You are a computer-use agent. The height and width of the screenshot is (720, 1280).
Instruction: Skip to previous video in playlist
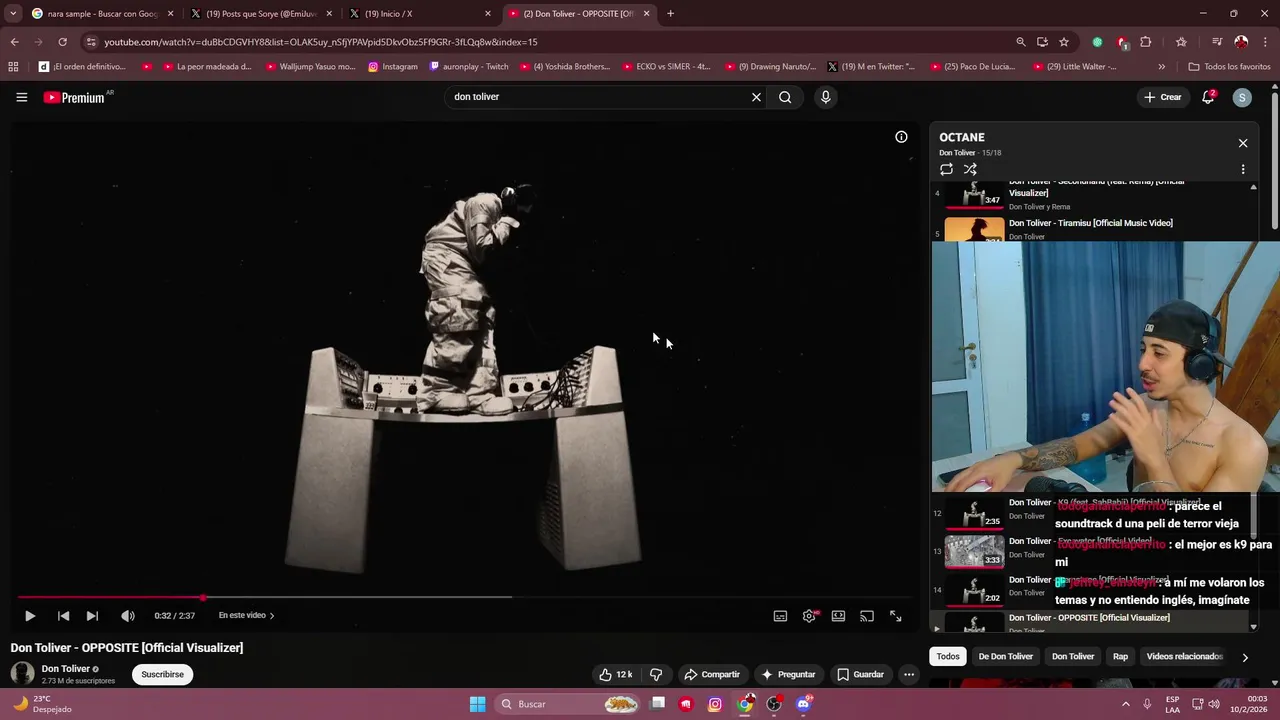click(x=63, y=616)
